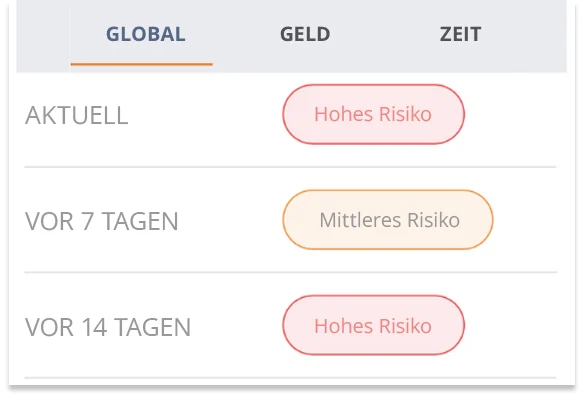
Task: Click the divider below the AKTUELL row
Action: pyautogui.click(x=290, y=167)
